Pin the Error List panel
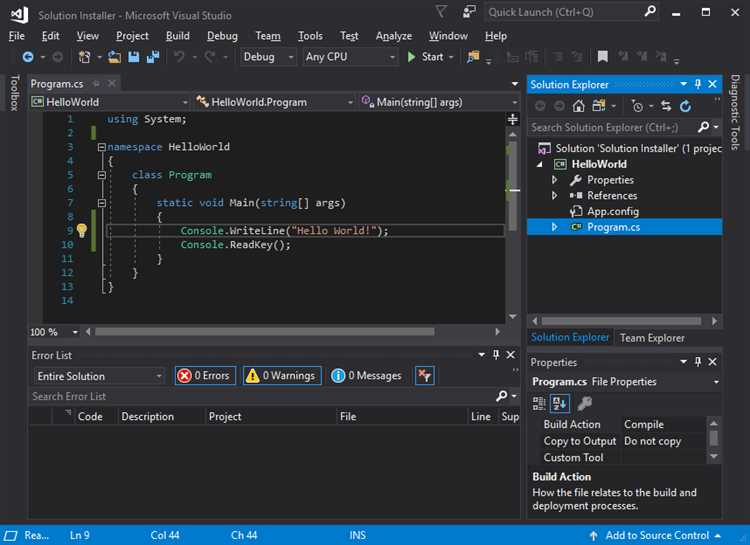The image size is (750, 545). pyautogui.click(x=496, y=355)
